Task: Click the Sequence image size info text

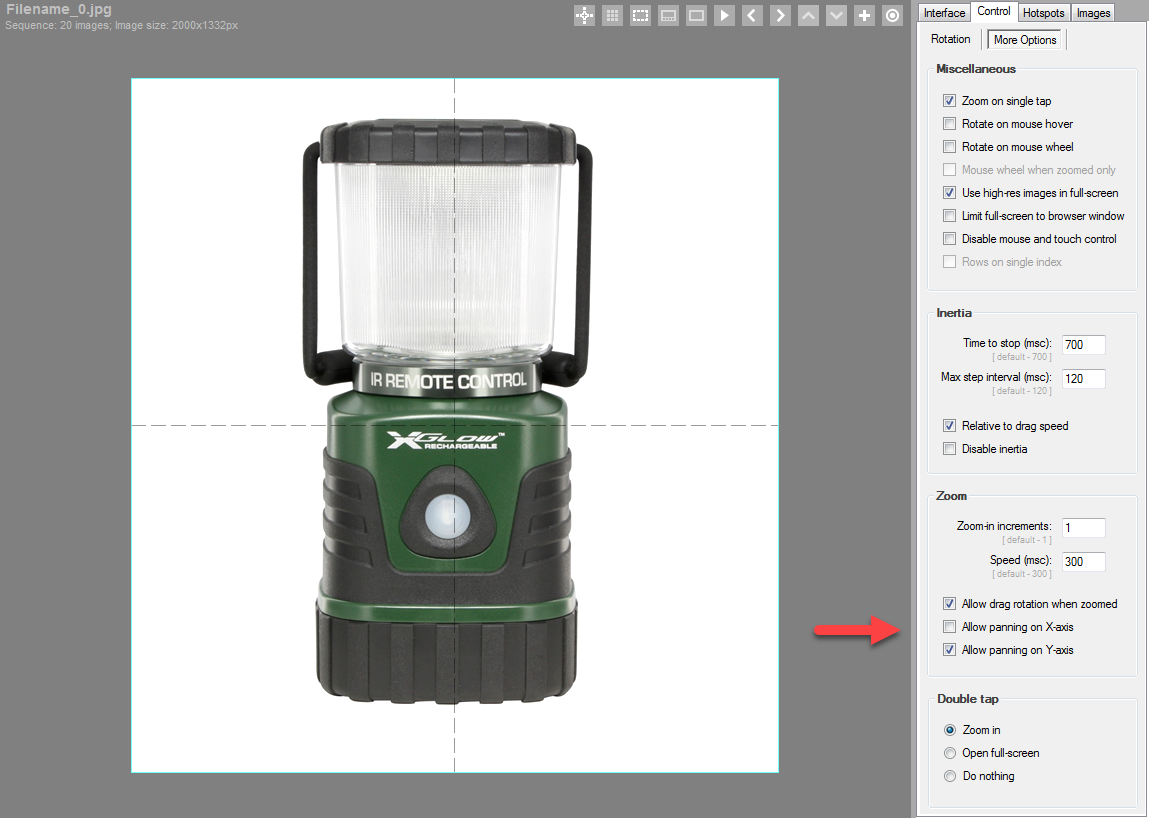Action: [122, 26]
